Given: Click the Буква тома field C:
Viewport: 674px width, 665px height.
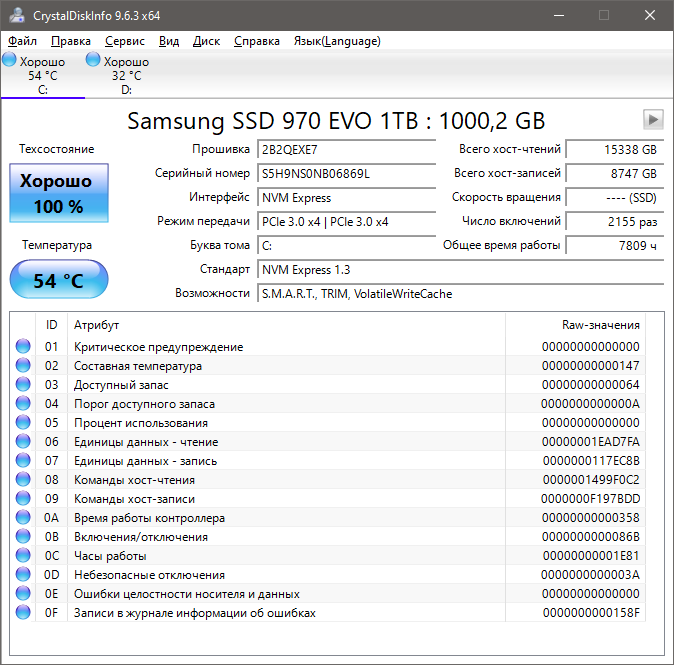Looking at the screenshot, I should click(x=346, y=246).
